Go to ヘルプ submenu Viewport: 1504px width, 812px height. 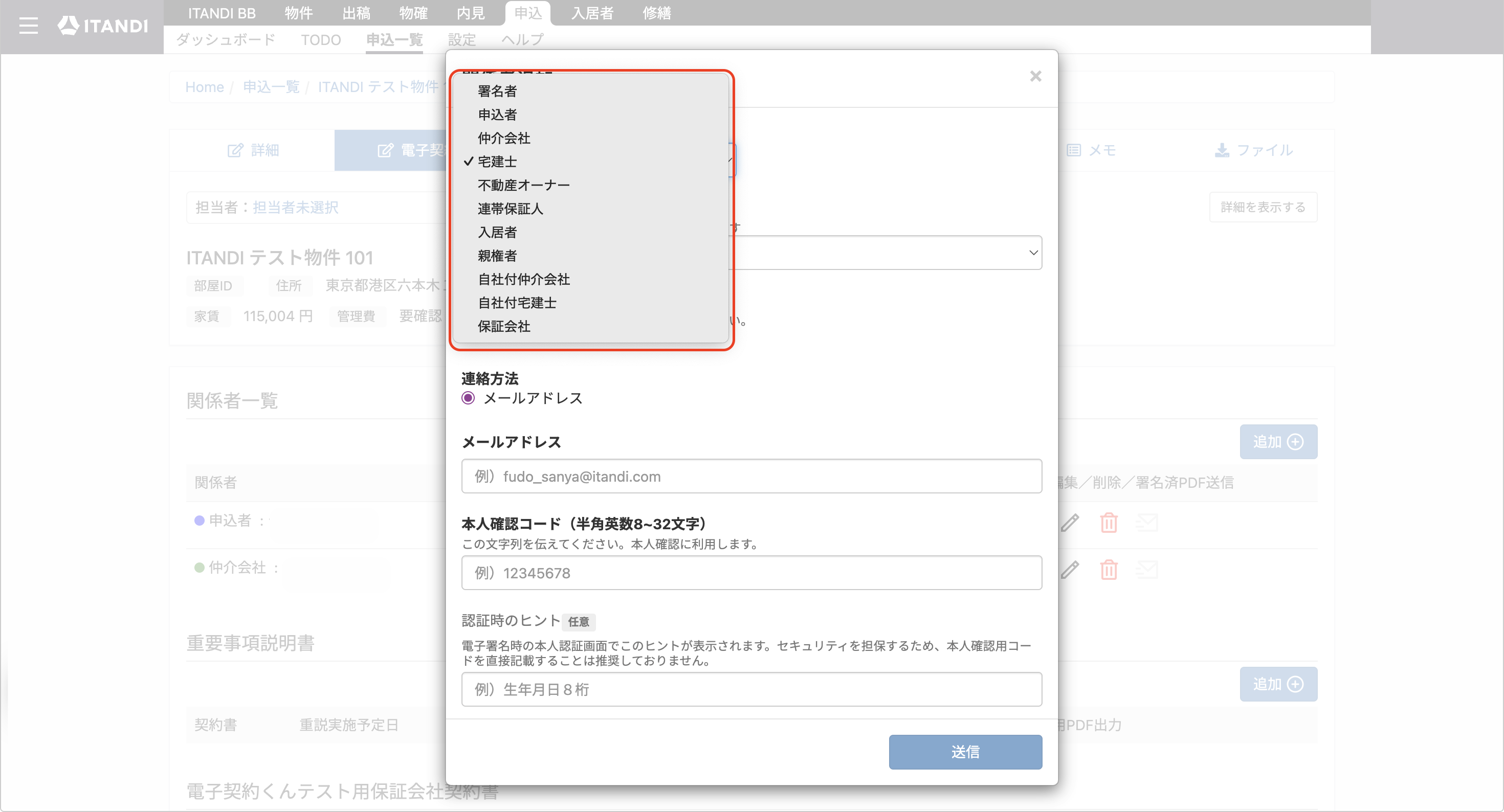[x=522, y=40]
